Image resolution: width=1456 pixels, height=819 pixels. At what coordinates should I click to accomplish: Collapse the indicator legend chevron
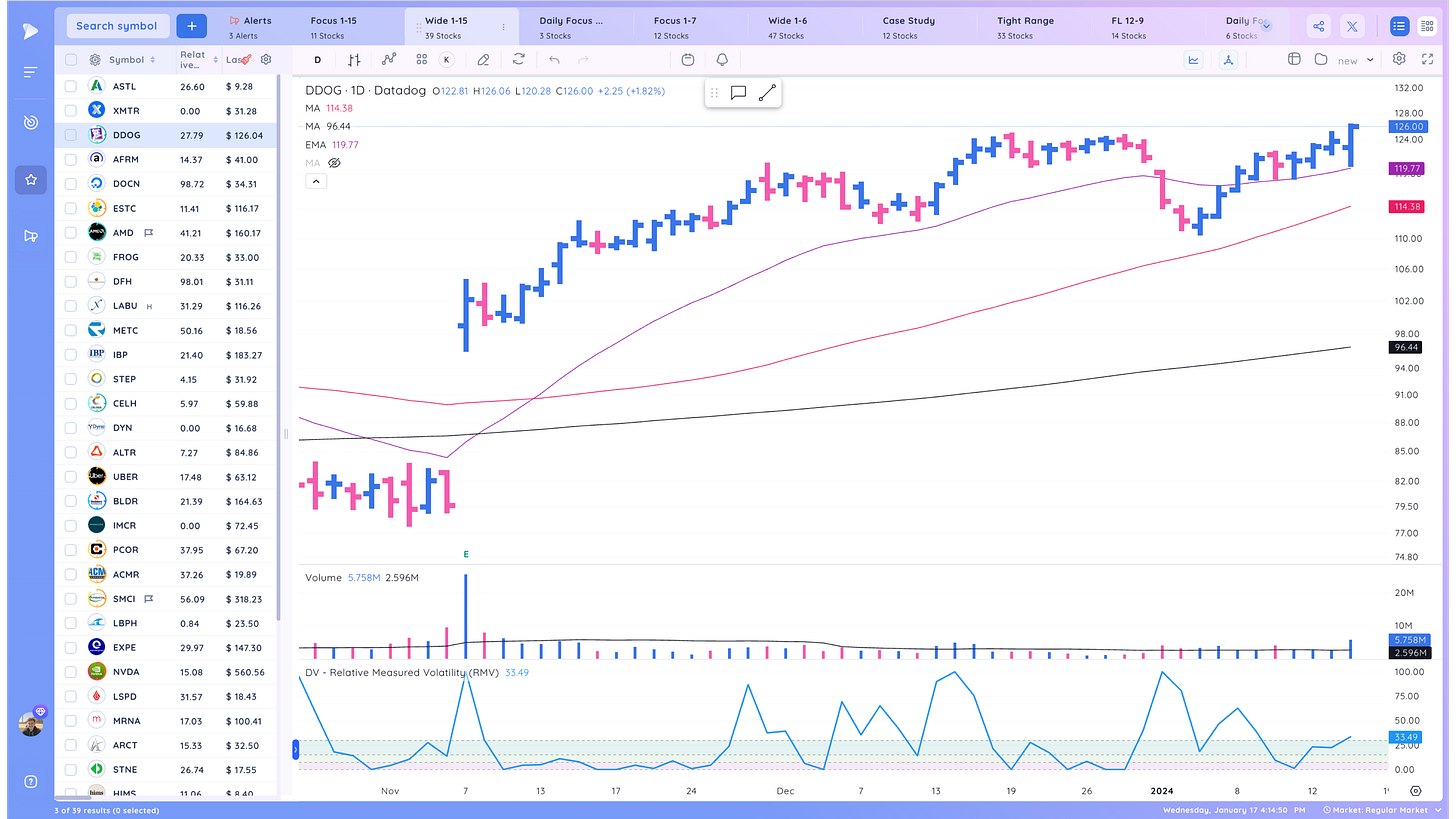[315, 182]
